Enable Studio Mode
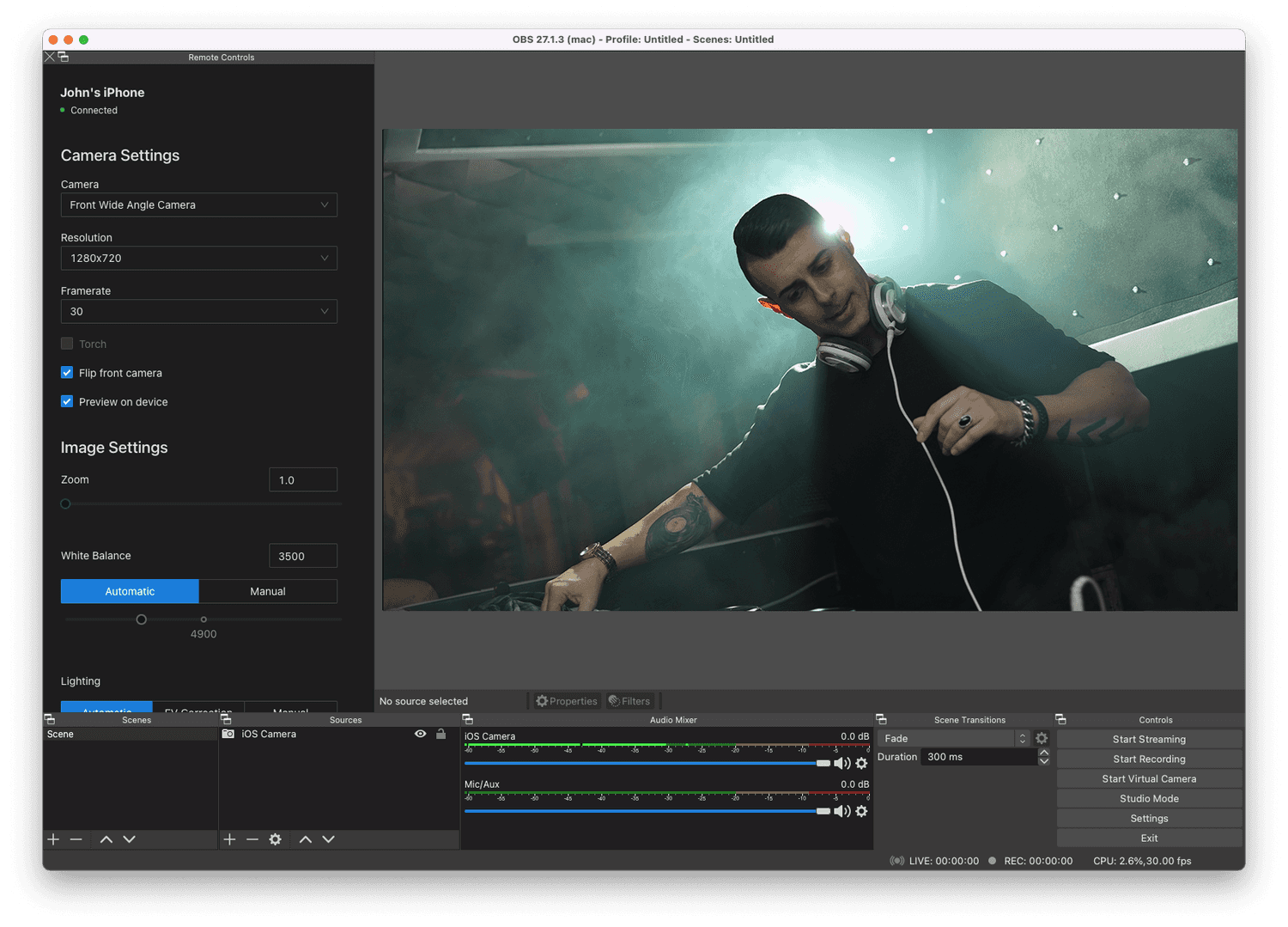 pyautogui.click(x=1149, y=797)
